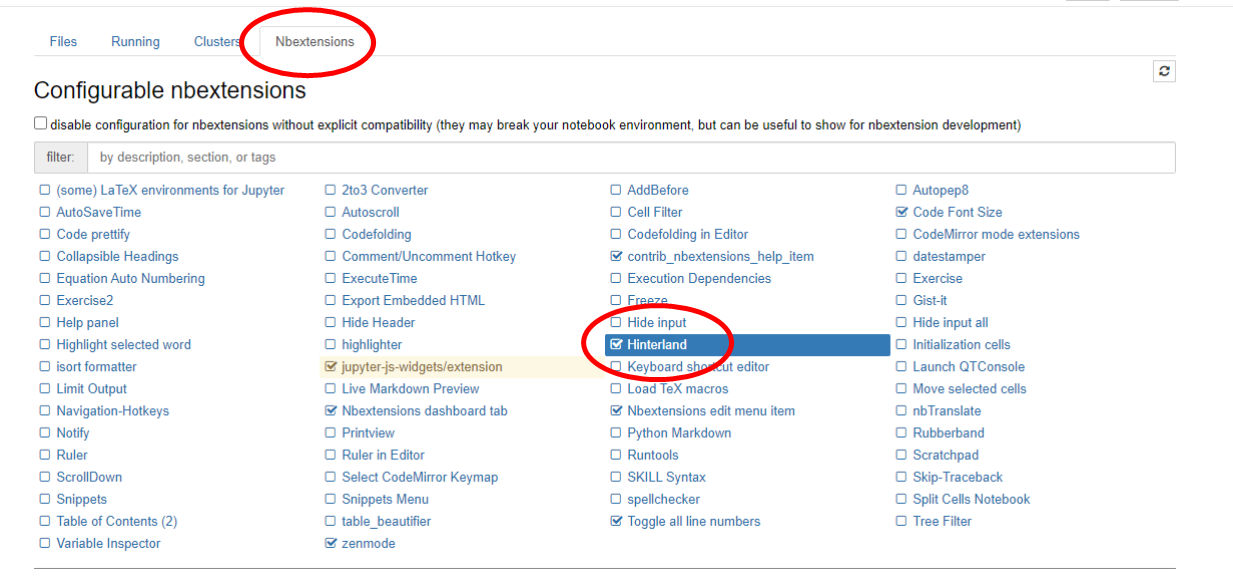
Task: Uncheck the zenmode extension checkbox
Action: tap(331, 544)
